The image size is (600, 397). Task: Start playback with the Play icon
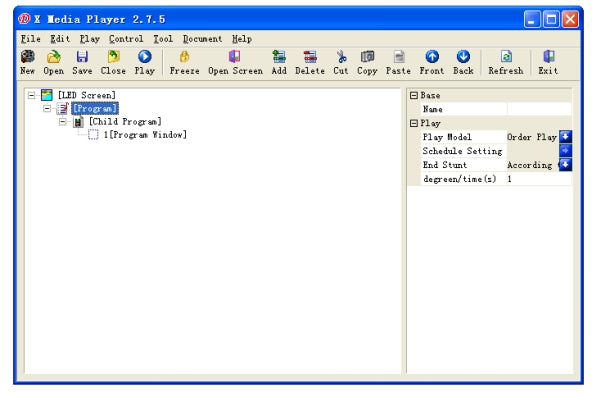[145, 57]
